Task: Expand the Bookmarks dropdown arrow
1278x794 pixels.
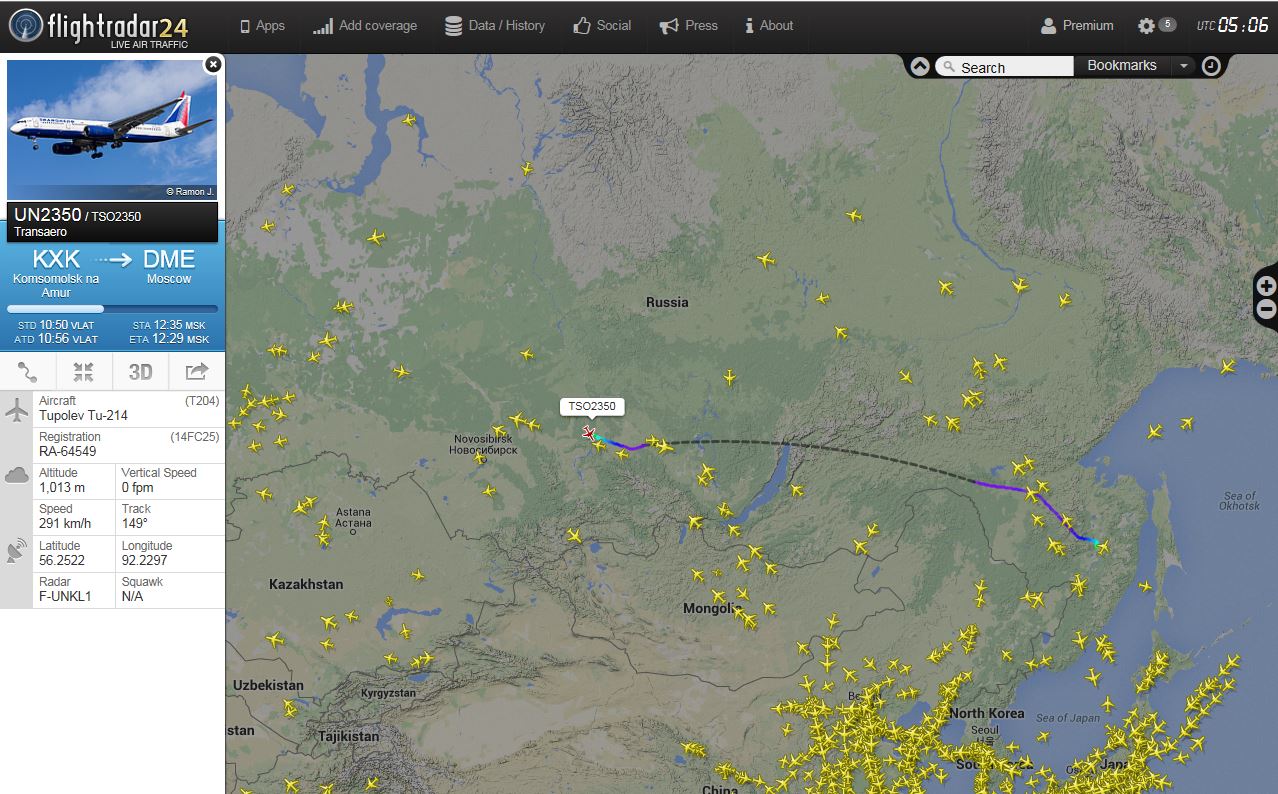Action: click(1184, 66)
